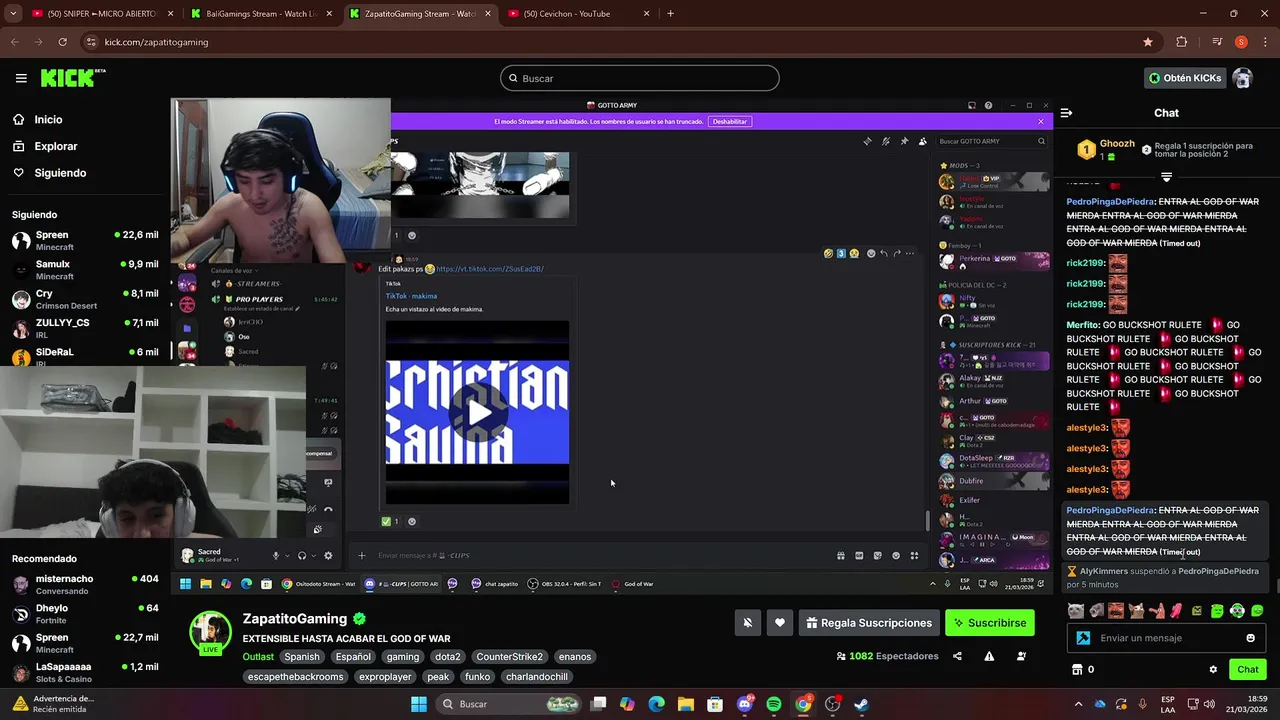1280x720 pixels.
Task: Open Spotify from taskbar
Action: coord(774,704)
